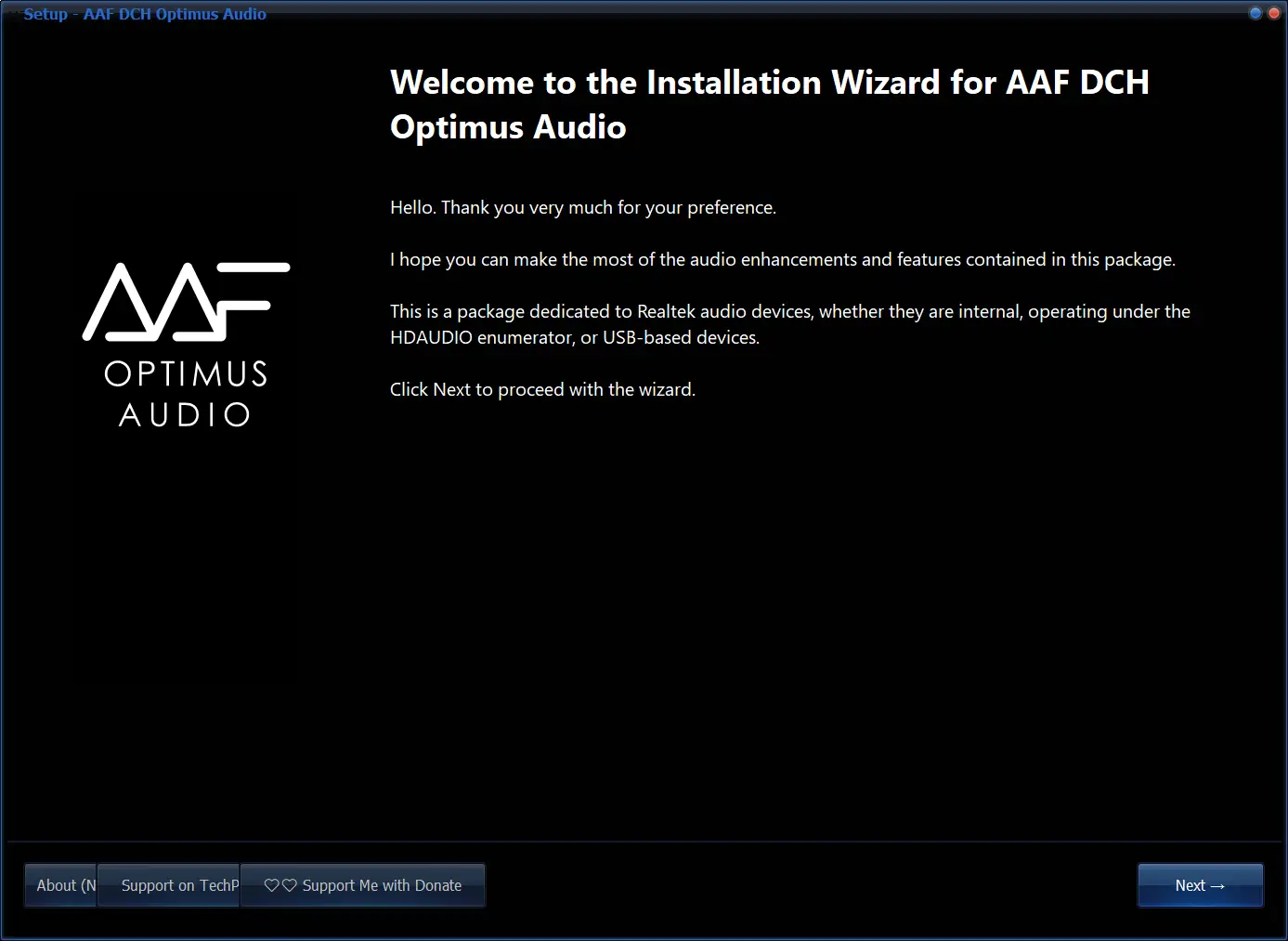
Task: Click the Next button to proceed
Action: (x=1200, y=885)
